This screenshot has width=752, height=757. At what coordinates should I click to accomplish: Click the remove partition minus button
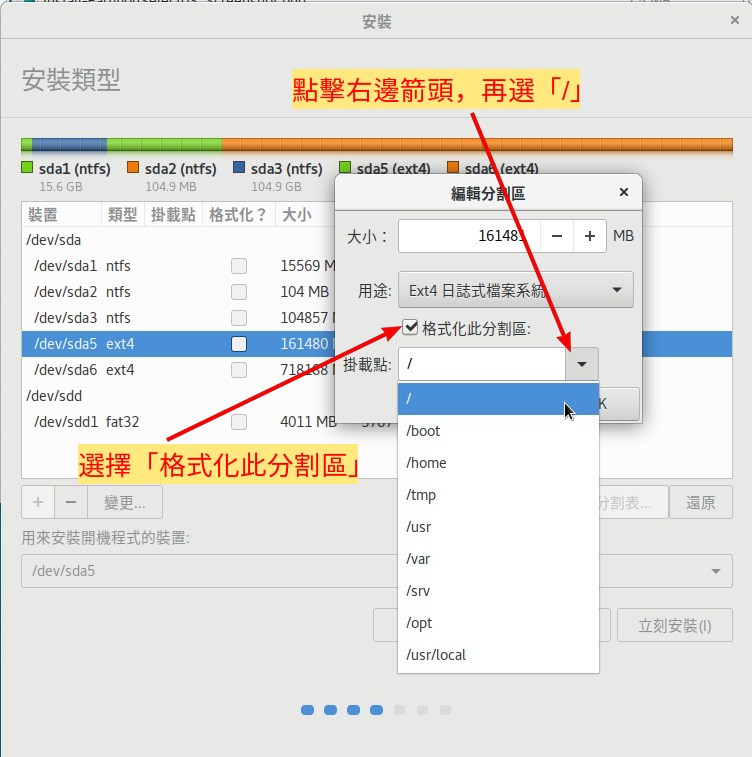click(x=70, y=502)
